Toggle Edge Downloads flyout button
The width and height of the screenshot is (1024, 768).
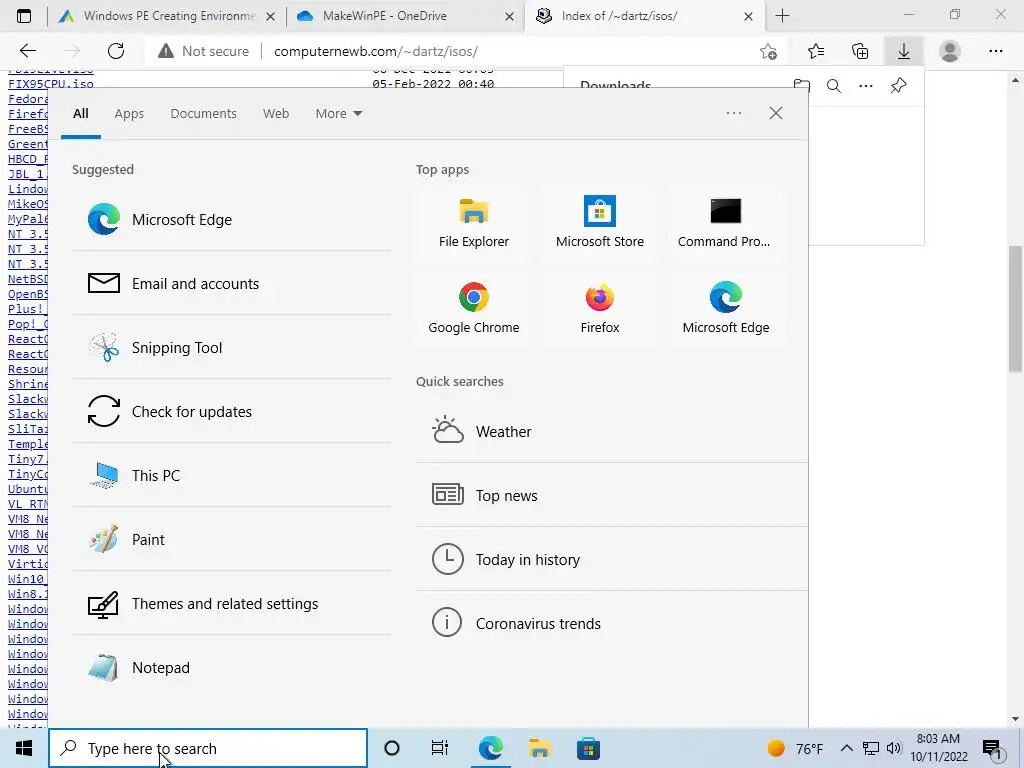point(904,51)
